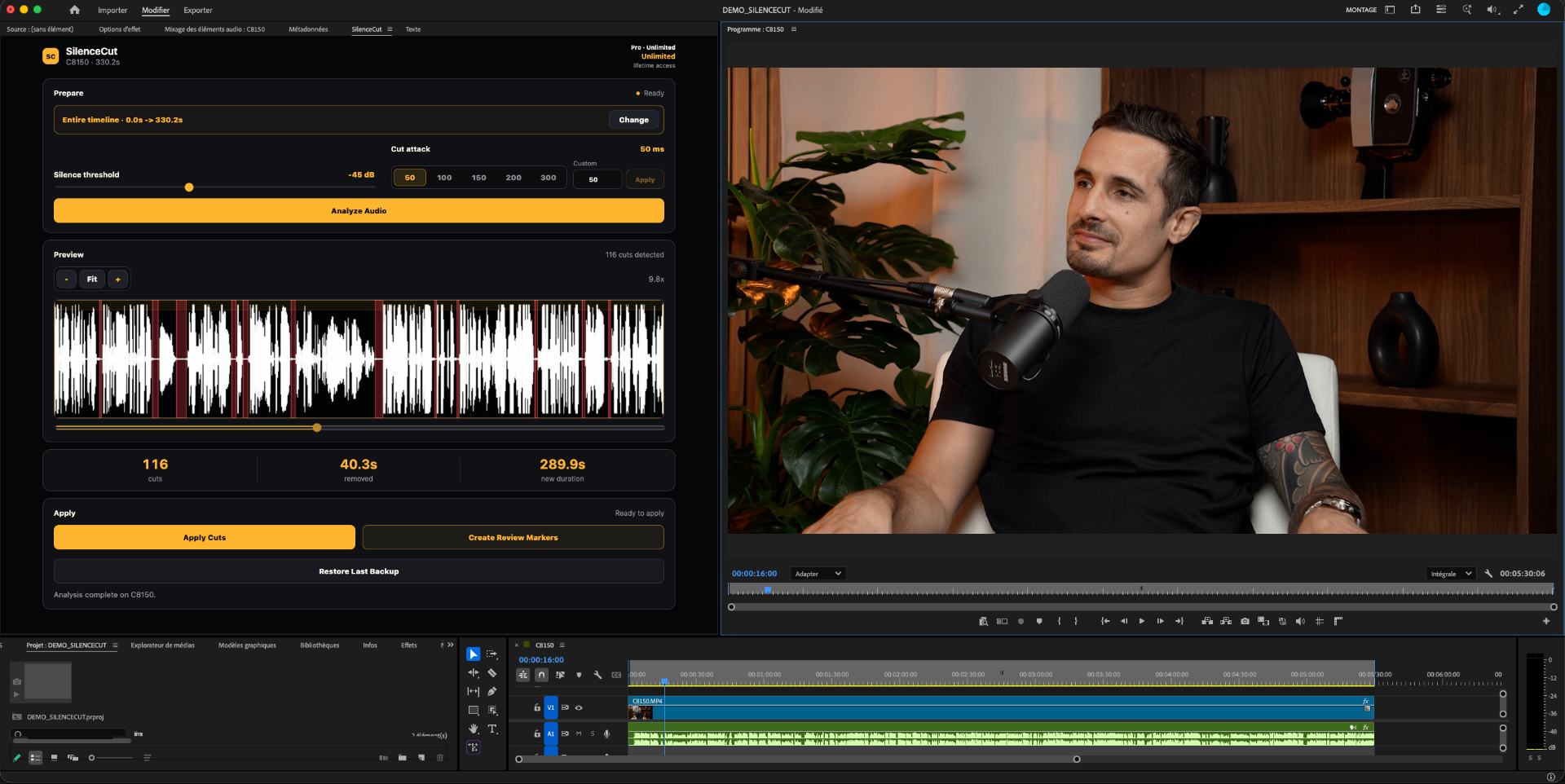This screenshot has width=1565, height=784.
Task: Open the SilenceCut panel menu
Action: [390, 29]
